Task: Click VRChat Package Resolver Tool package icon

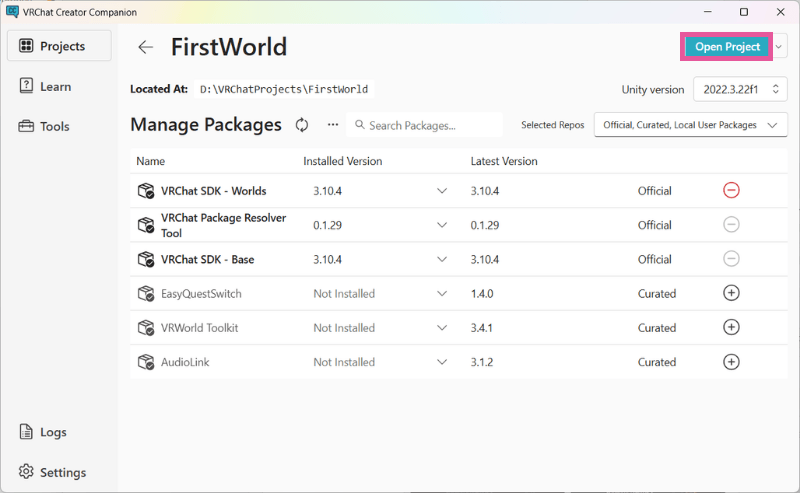Action: [146, 225]
